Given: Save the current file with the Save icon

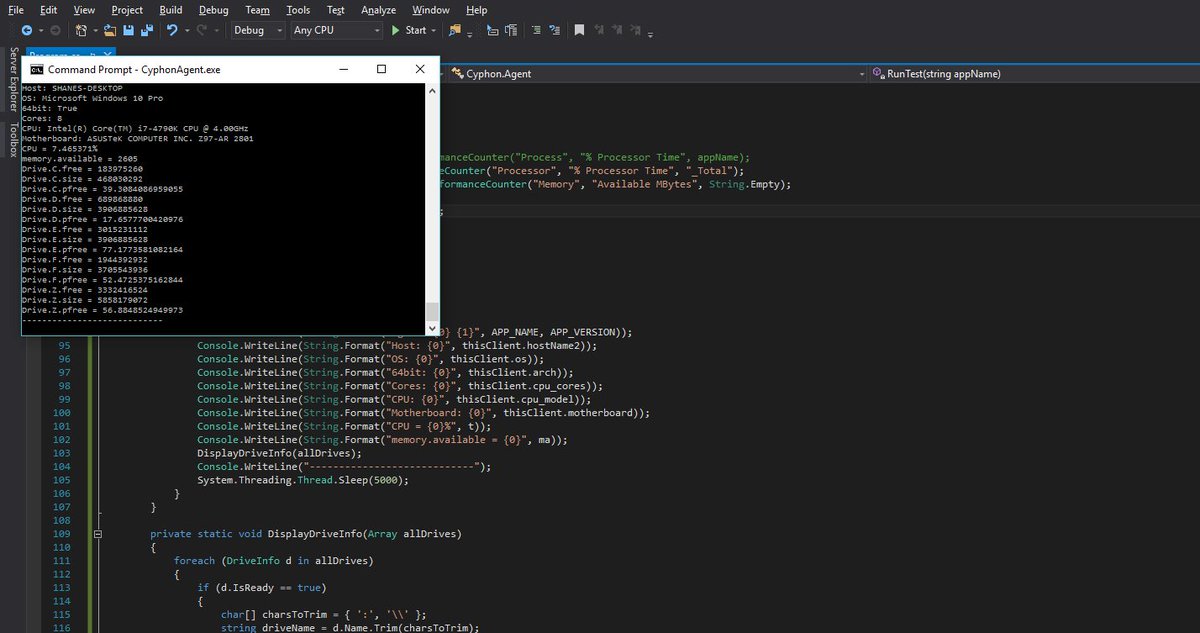Looking at the screenshot, I should click(129, 30).
